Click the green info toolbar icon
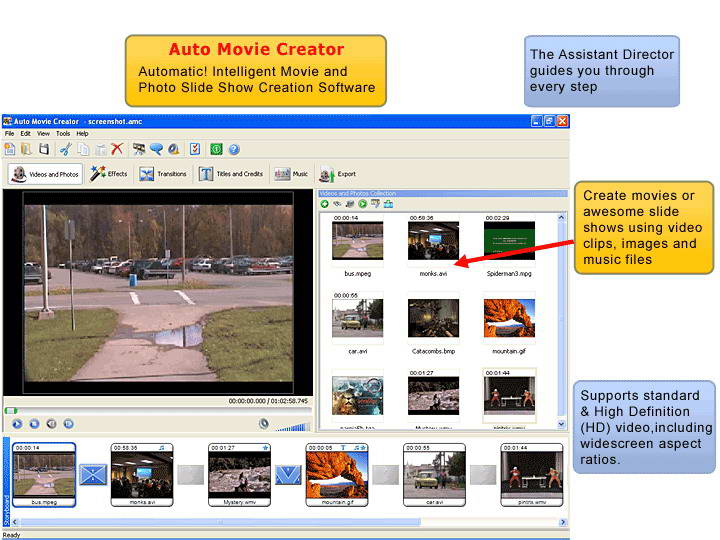The width and height of the screenshot is (720, 540). coord(216,149)
